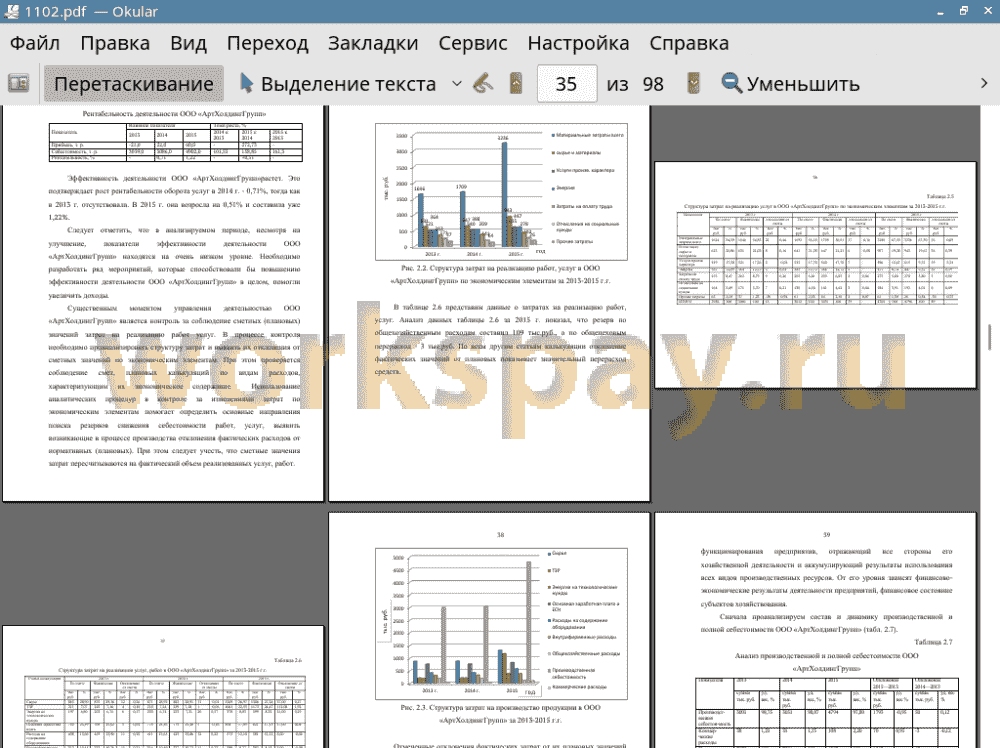Viewport: 1000px width, 748px height.
Task: Click the page with Таблица 2.6
Action: (x=163, y=687)
